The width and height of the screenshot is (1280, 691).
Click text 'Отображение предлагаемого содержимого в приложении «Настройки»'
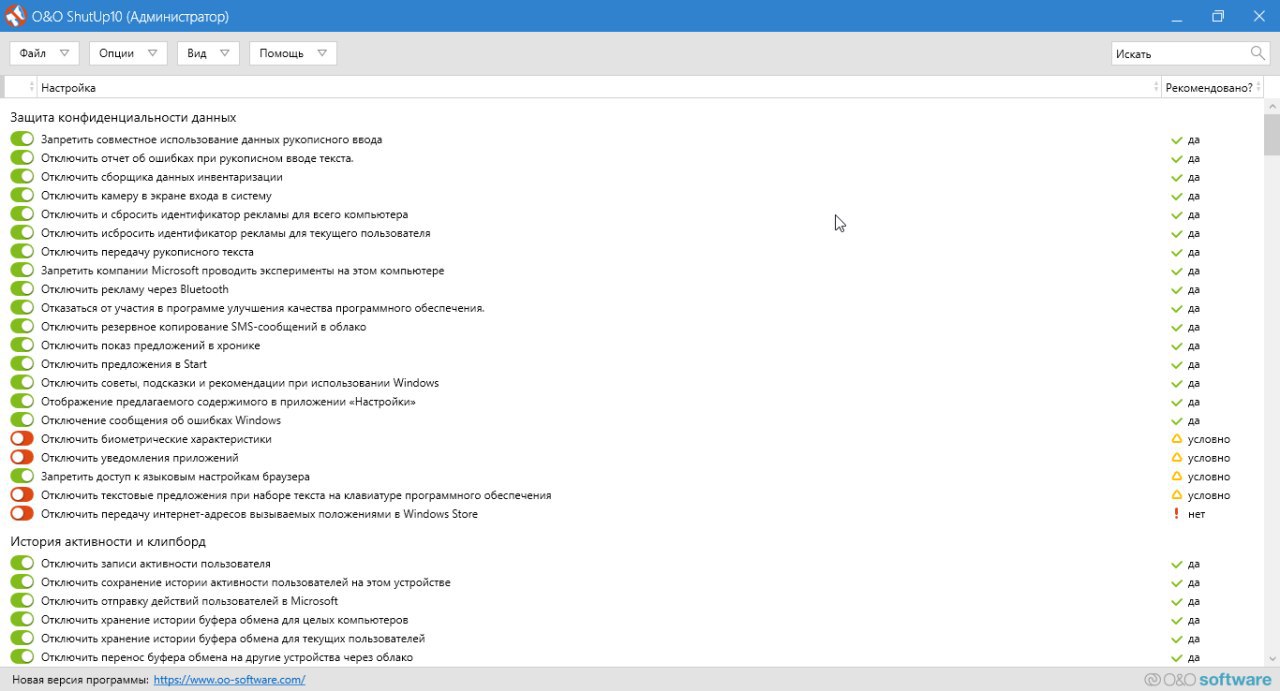(x=228, y=402)
